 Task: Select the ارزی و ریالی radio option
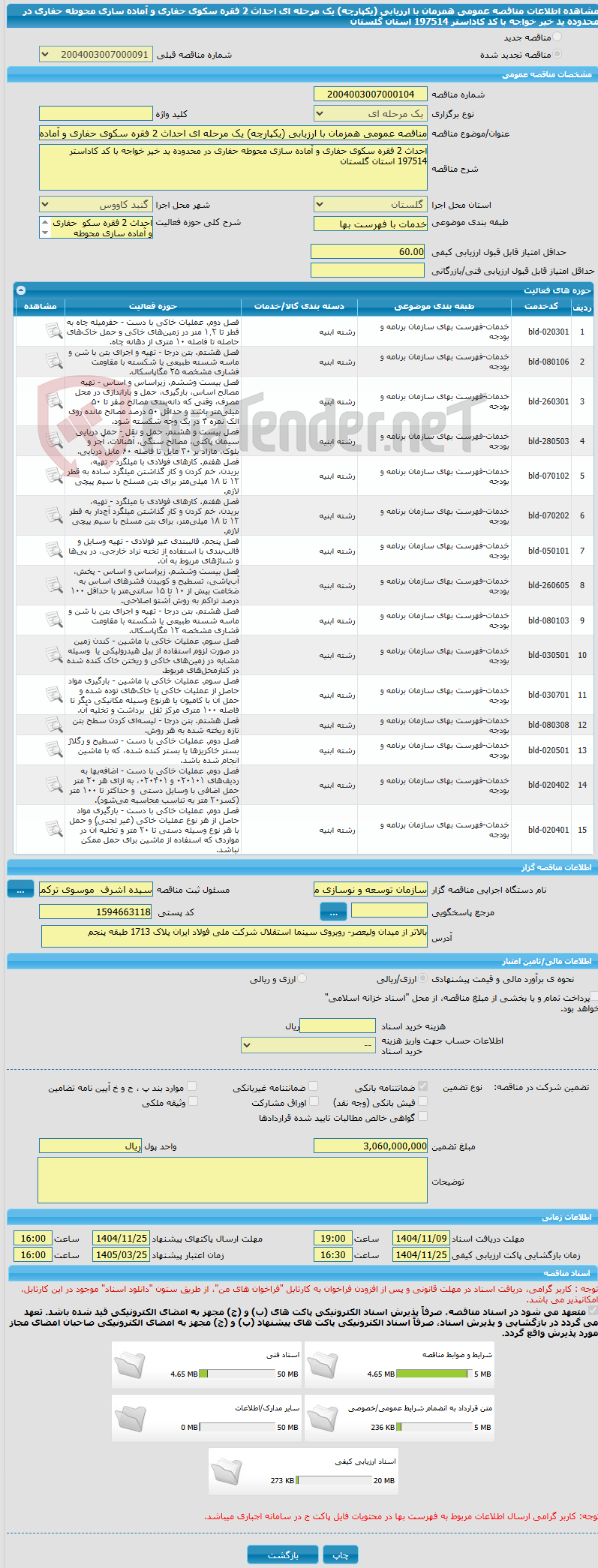(x=302, y=978)
